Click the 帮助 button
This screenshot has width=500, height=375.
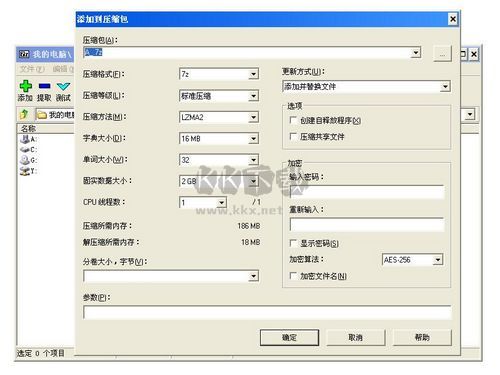coord(422,338)
